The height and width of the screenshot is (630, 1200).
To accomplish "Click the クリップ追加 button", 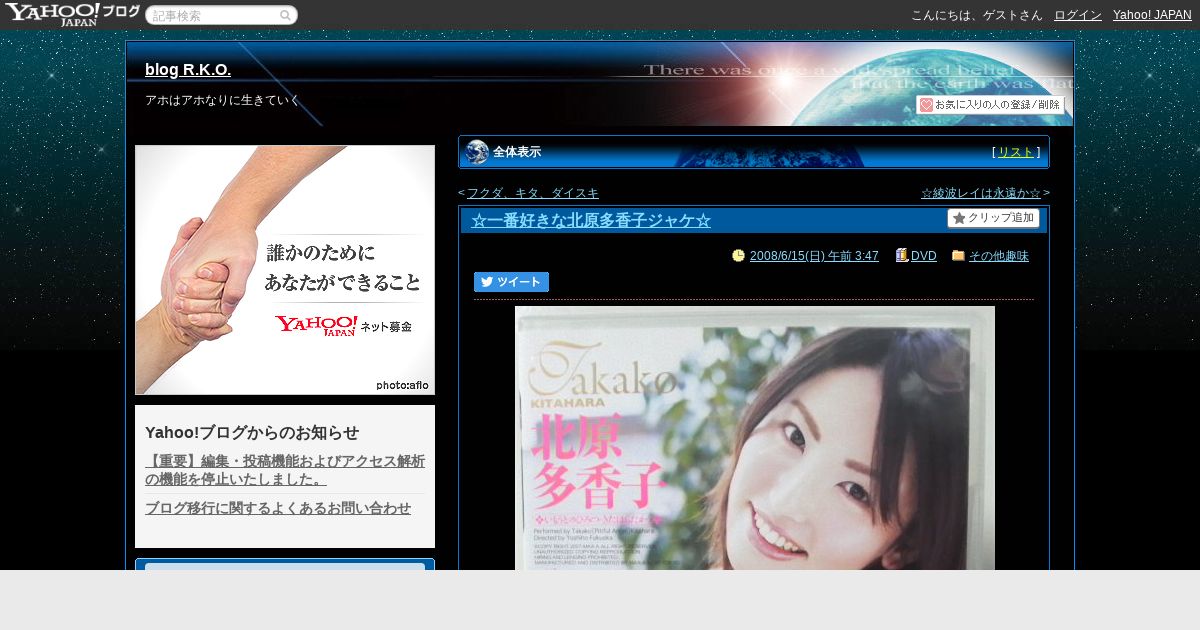I will [x=993, y=218].
